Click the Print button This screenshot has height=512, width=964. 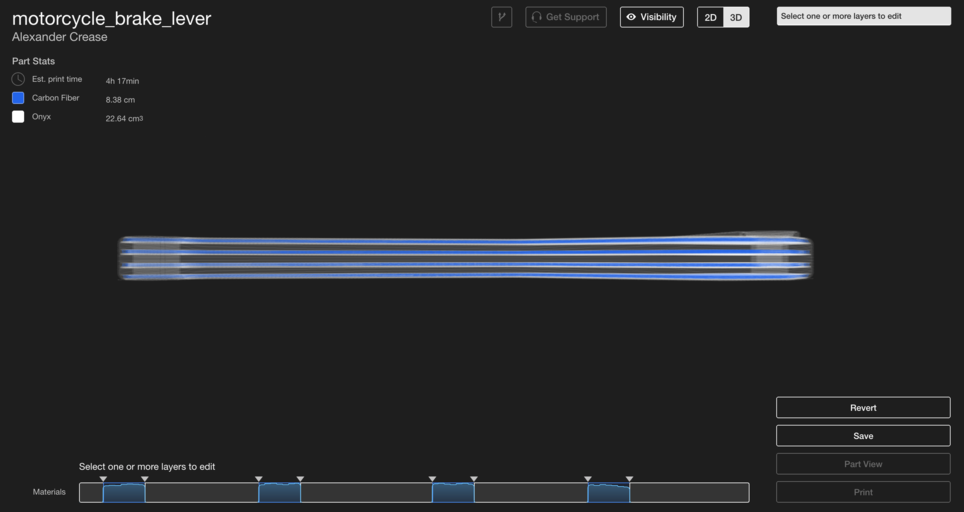863,492
